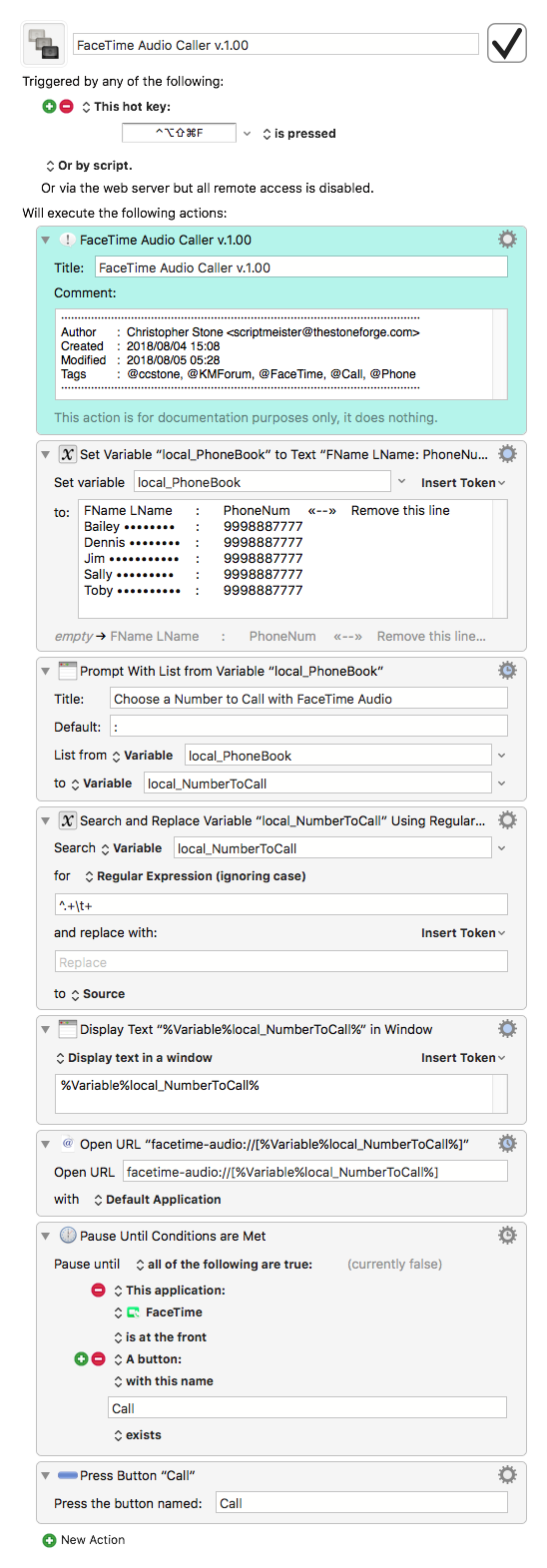
Task: Click the comment action exclamation icon
Action: point(67,240)
